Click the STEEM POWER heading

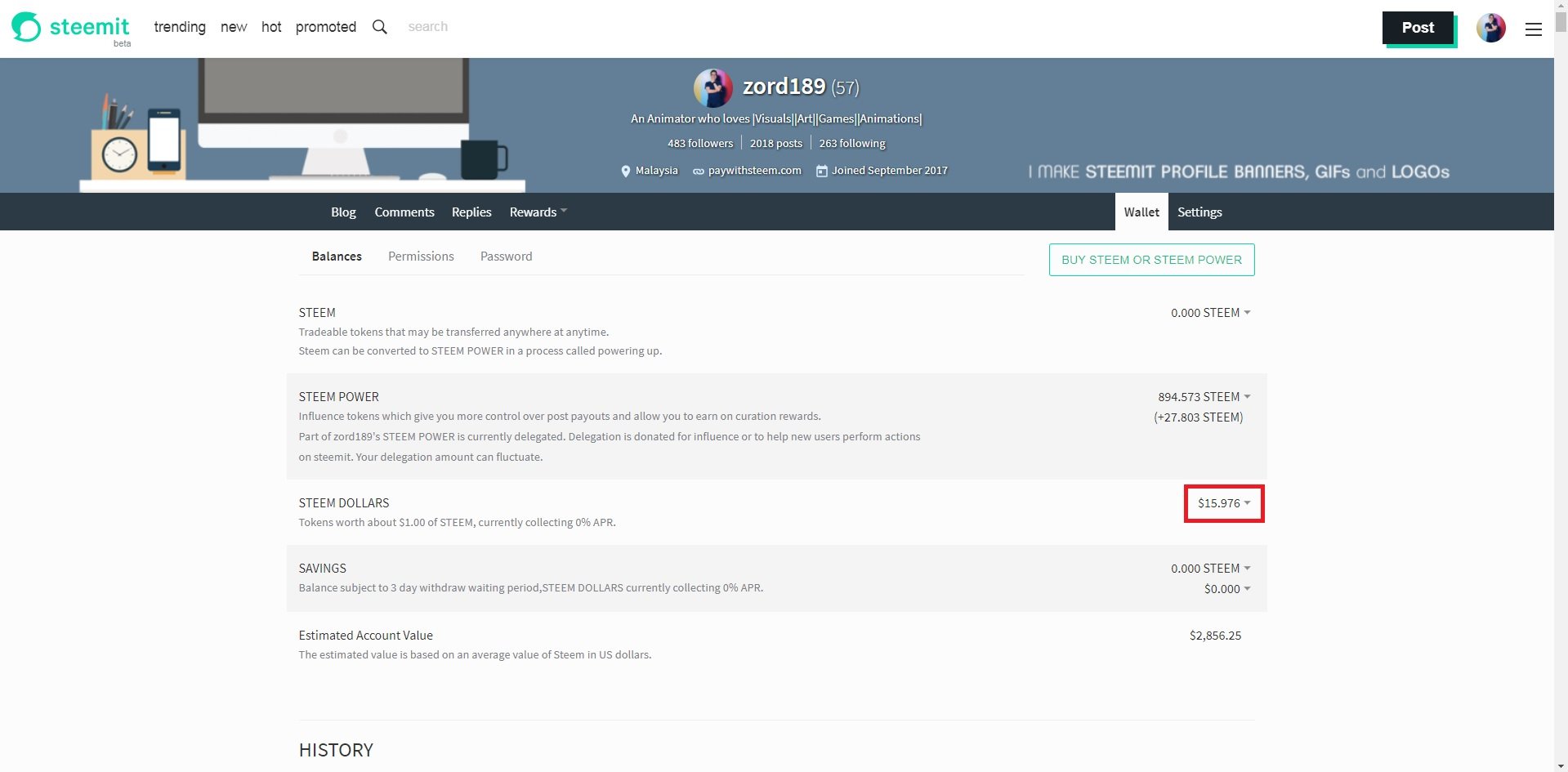pyautogui.click(x=339, y=397)
